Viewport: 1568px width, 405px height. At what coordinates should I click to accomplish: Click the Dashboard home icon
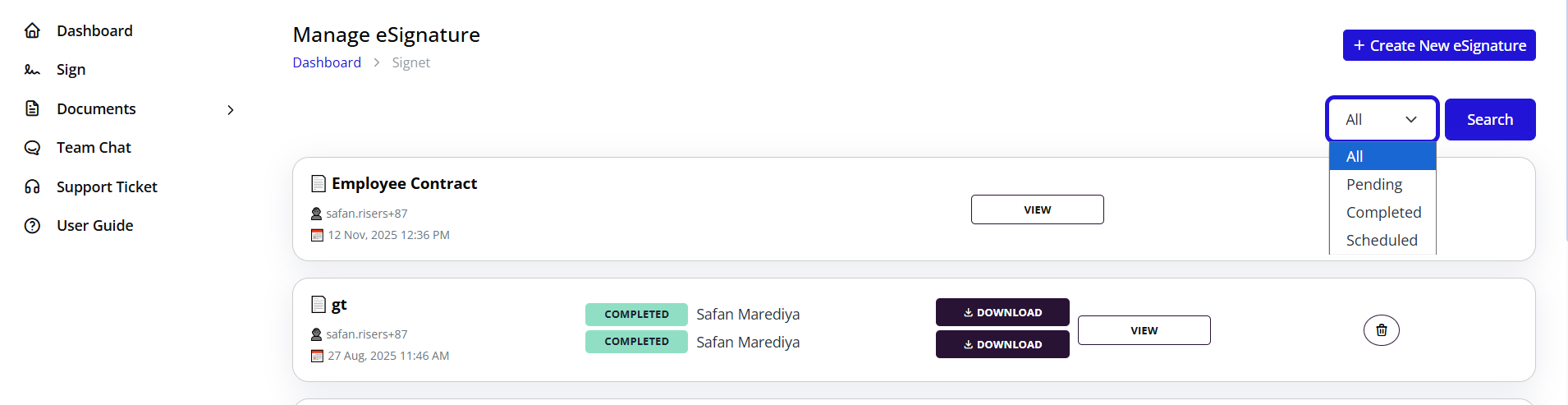click(32, 31)
